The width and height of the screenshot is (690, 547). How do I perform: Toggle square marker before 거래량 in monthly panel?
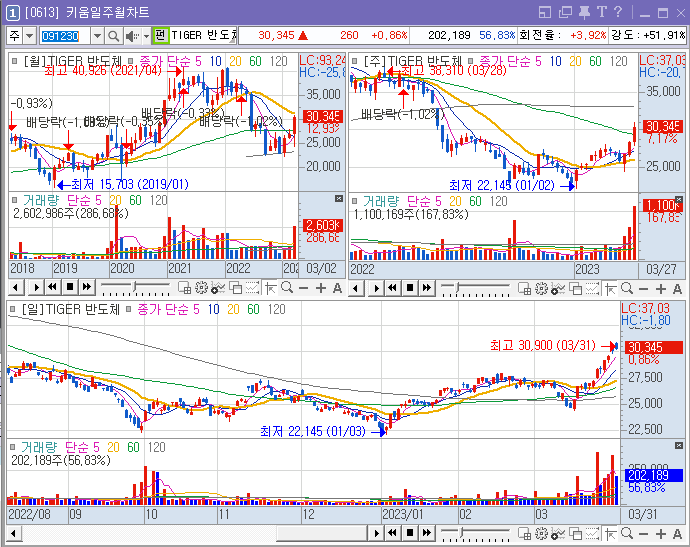tap(15, 200)
